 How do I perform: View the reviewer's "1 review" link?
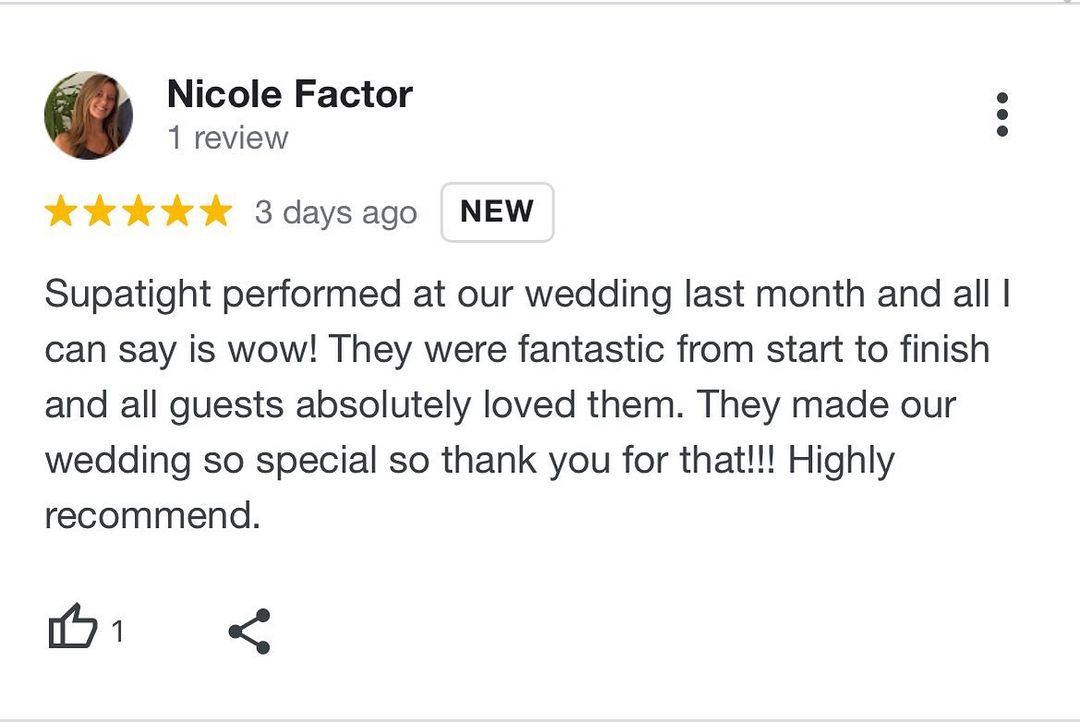pyautogui.click(x=227, y=138)
